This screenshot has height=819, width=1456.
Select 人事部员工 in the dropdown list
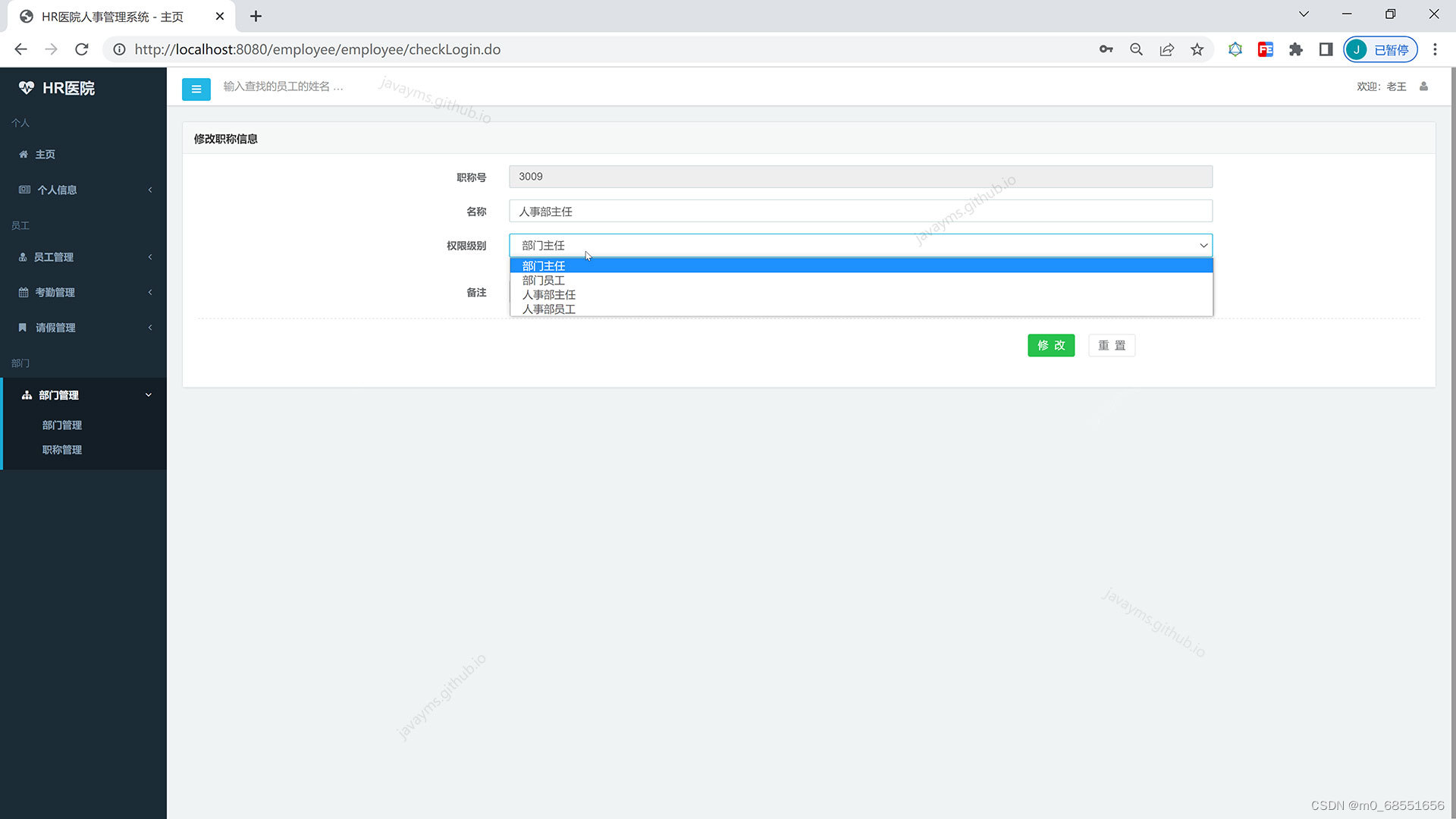tap(861, 309)
